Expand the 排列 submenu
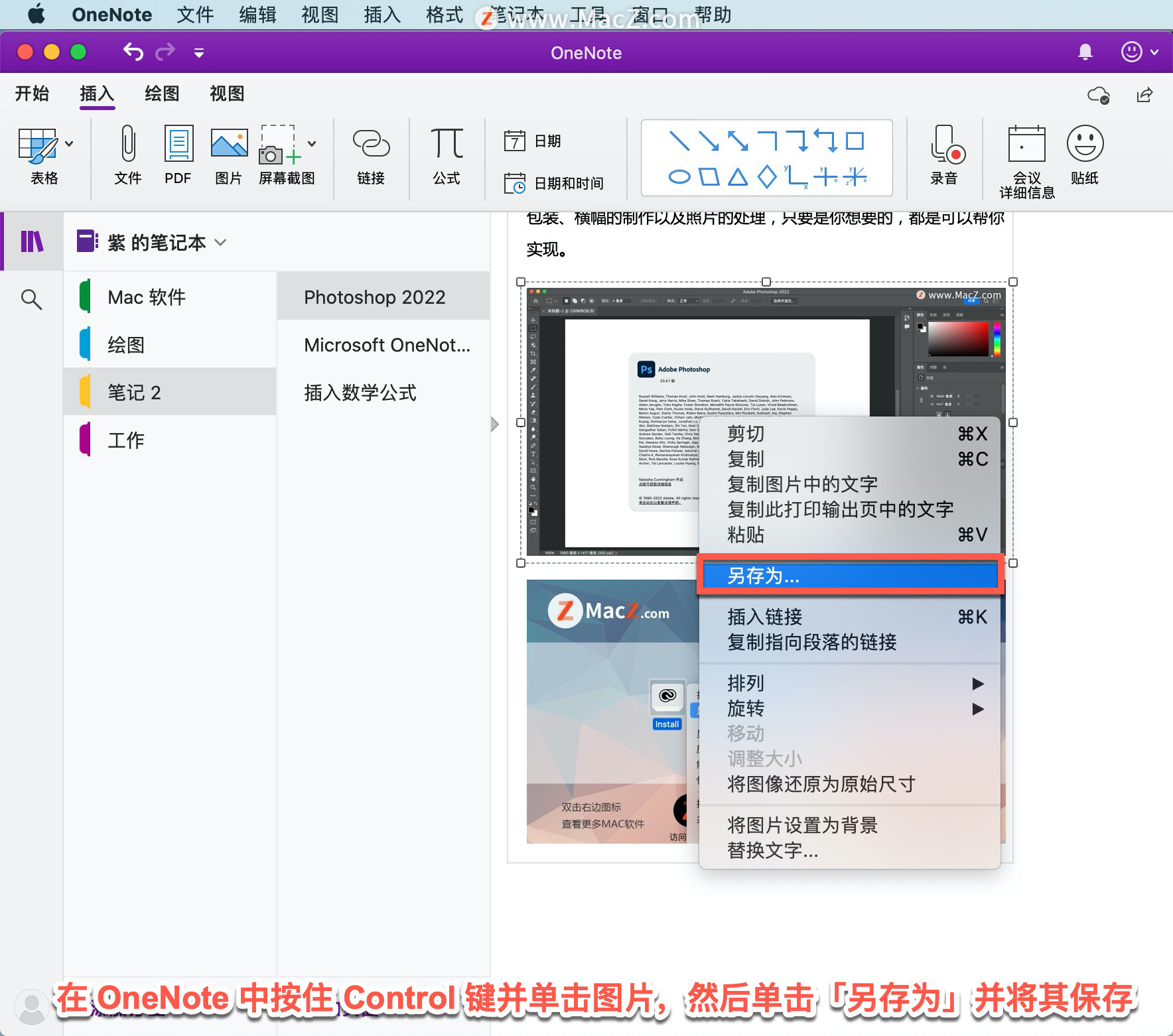The image size is (1173, 1036). 850,683
